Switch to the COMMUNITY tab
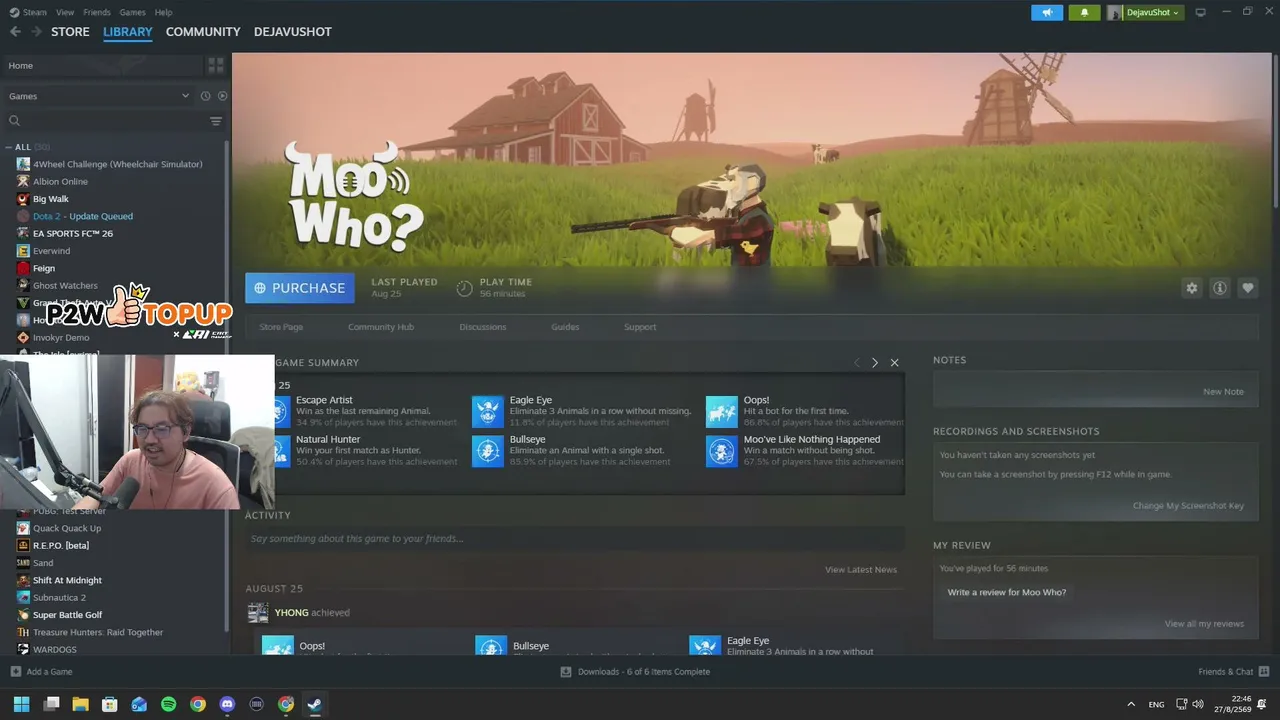The image size is (1280, 720). [203, 32]
